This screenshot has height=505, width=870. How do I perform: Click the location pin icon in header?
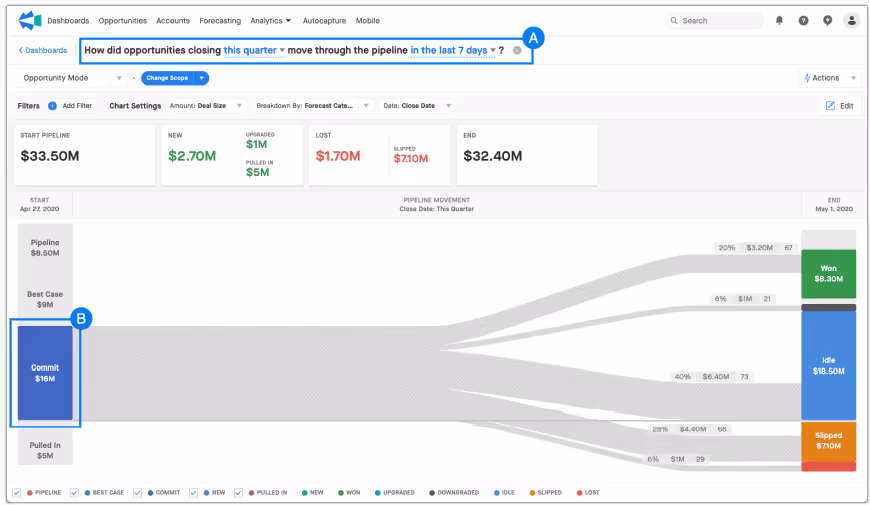[x=827, y=21]
